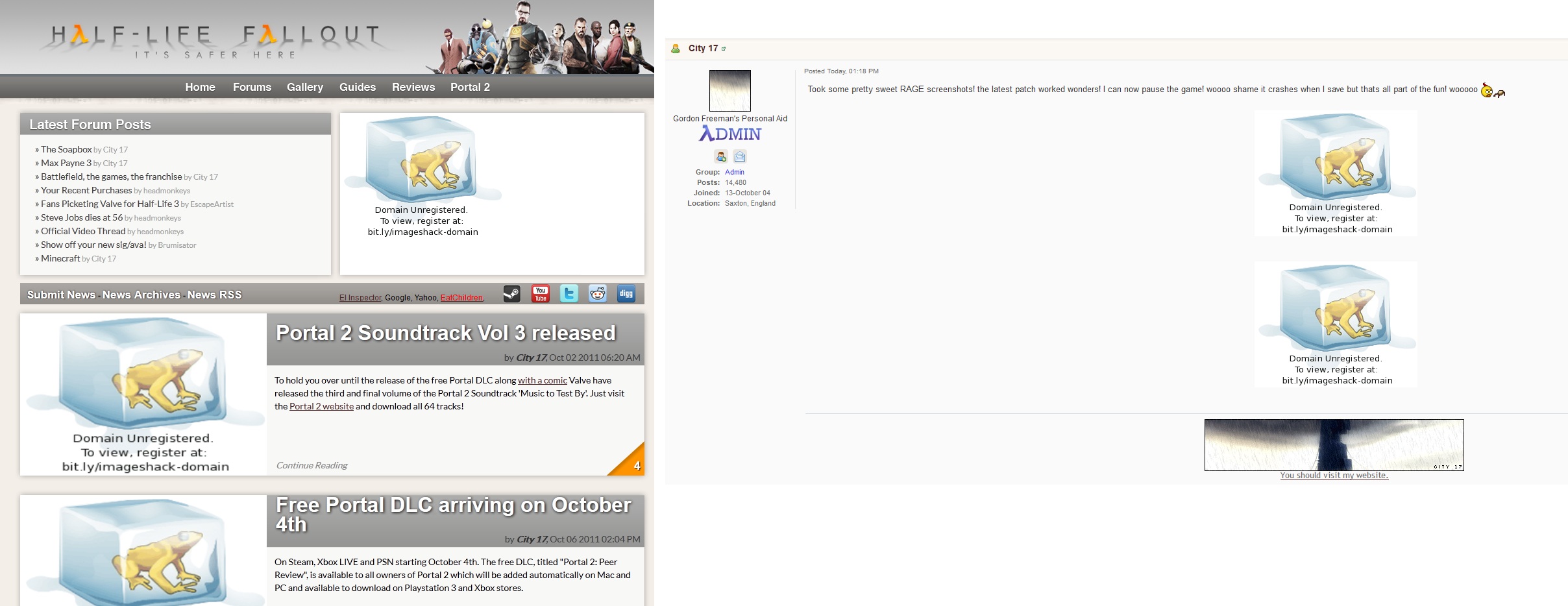Screen dimensions: 1568x606
Task: Click the 'with a comic' link
Action: pyautogui.click(x=543, y=380)
